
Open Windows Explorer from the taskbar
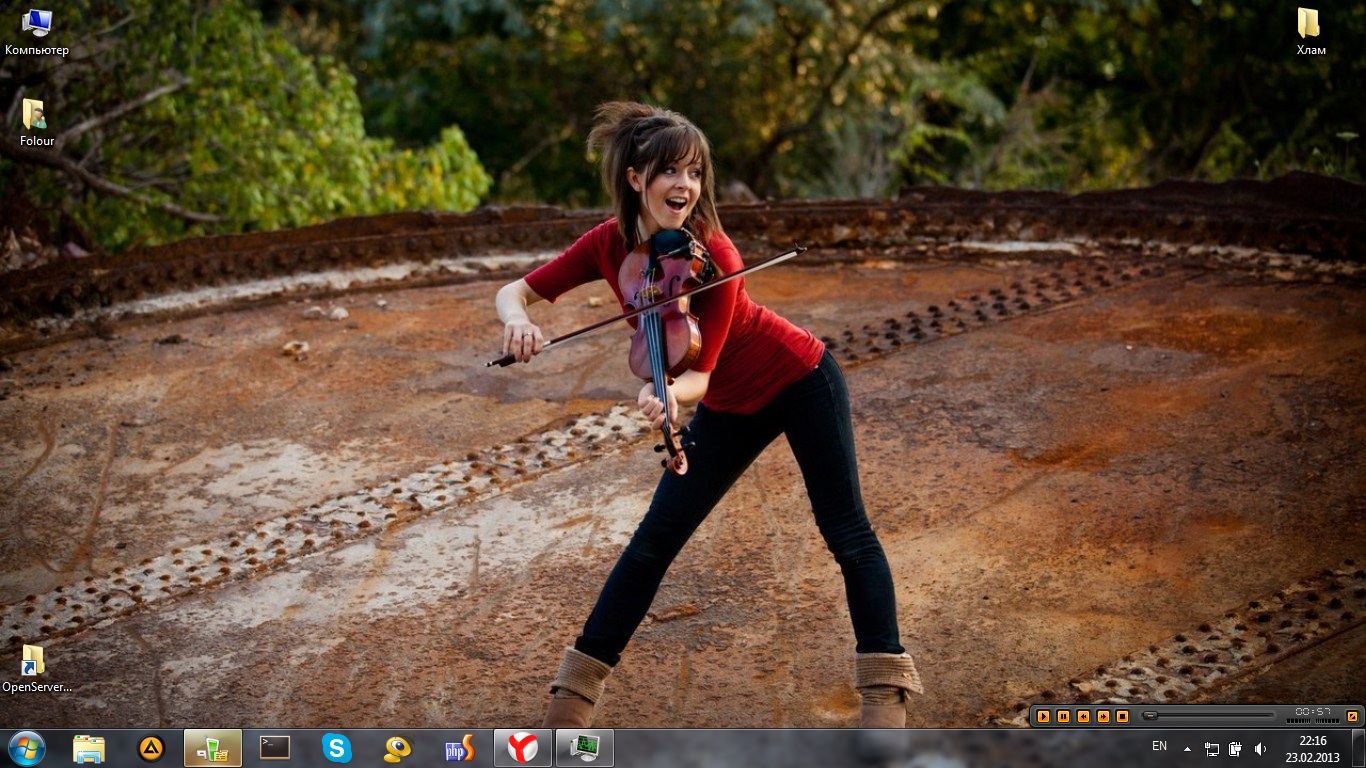pos(89,748)
